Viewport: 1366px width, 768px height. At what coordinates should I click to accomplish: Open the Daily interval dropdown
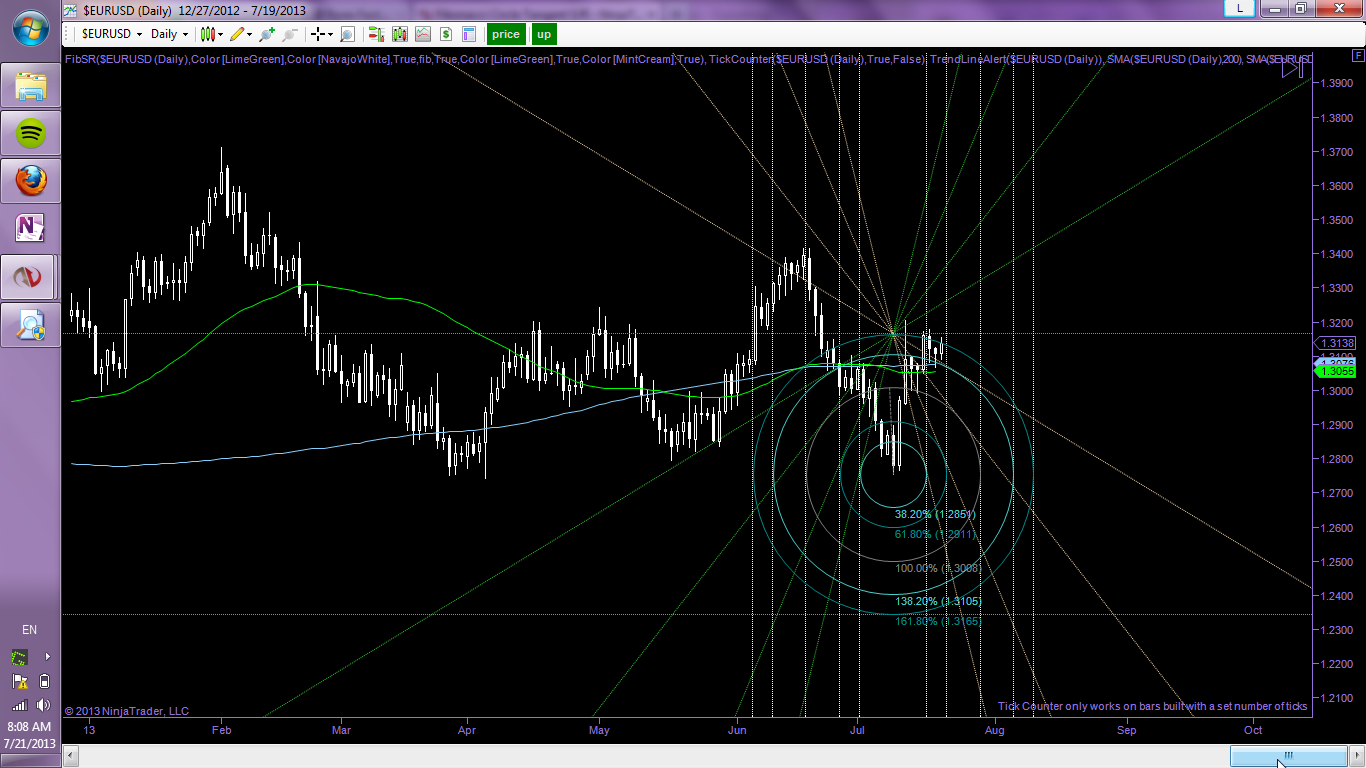click(x=169, y=34)
